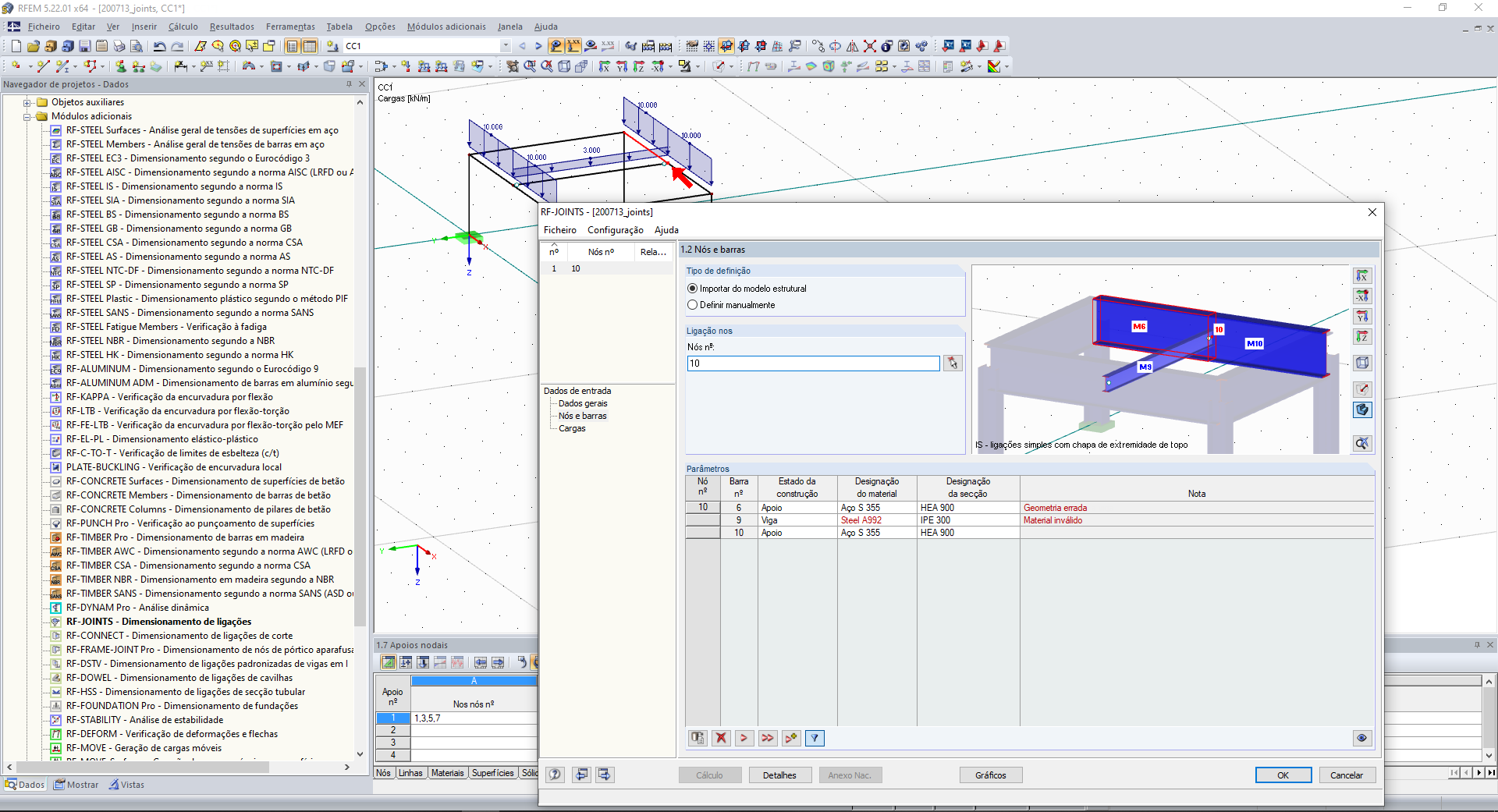Screen dimensions: 1498x812
Task: Open the Módulos adicionais menu
Action: click(x=446, y=27)
